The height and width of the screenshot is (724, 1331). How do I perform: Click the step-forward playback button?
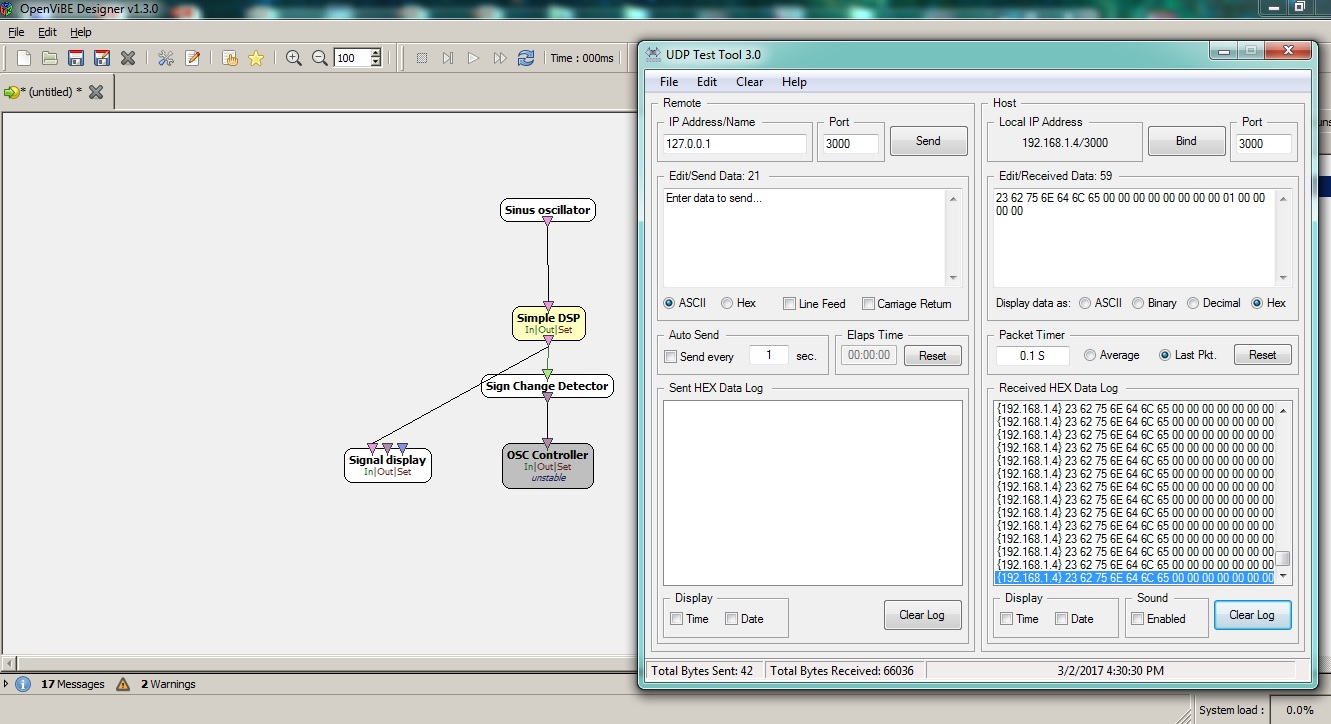point(448,58)
